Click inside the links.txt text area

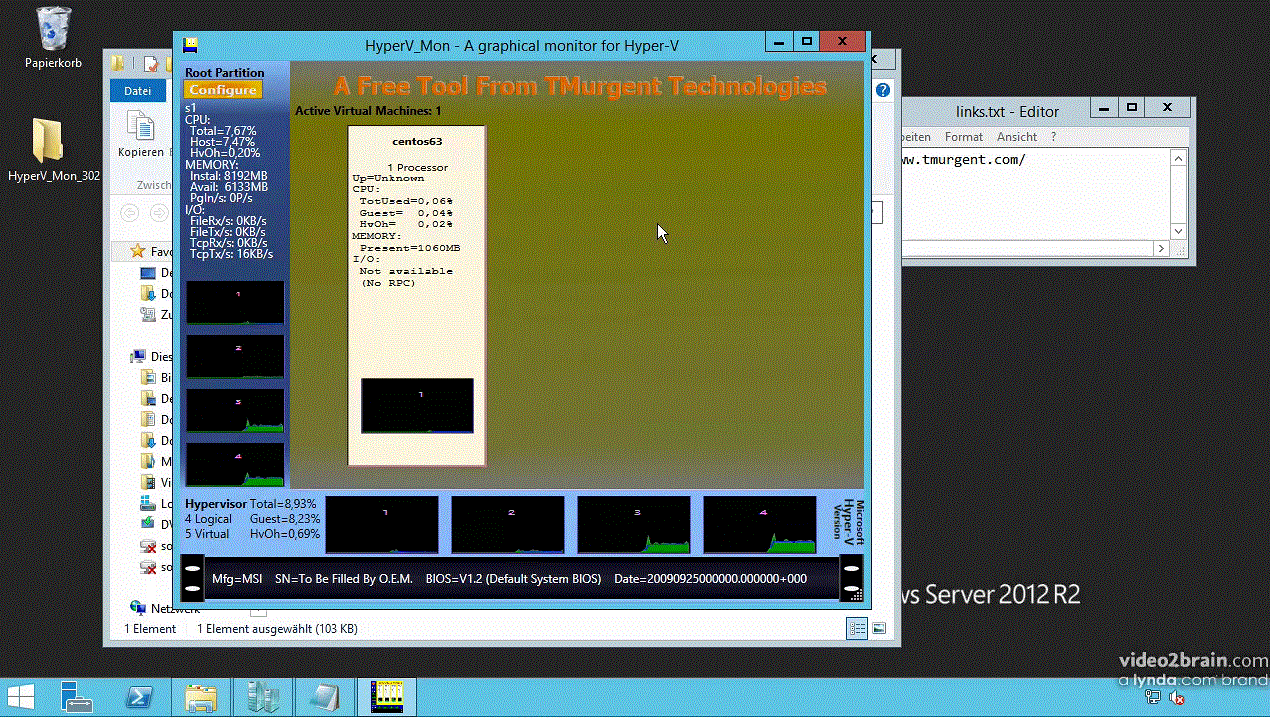[x=1035, y=195]
